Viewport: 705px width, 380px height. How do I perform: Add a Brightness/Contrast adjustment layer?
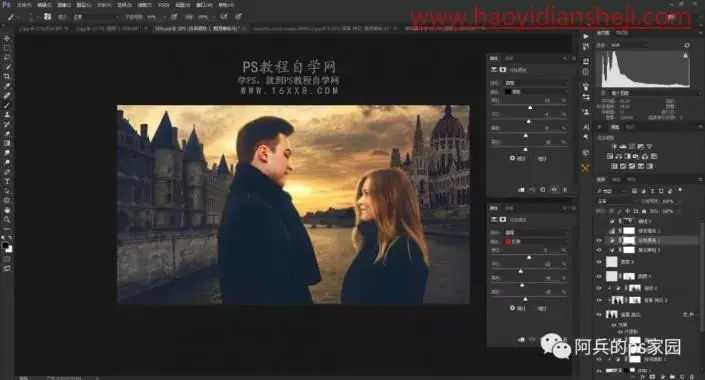(614, 147)
